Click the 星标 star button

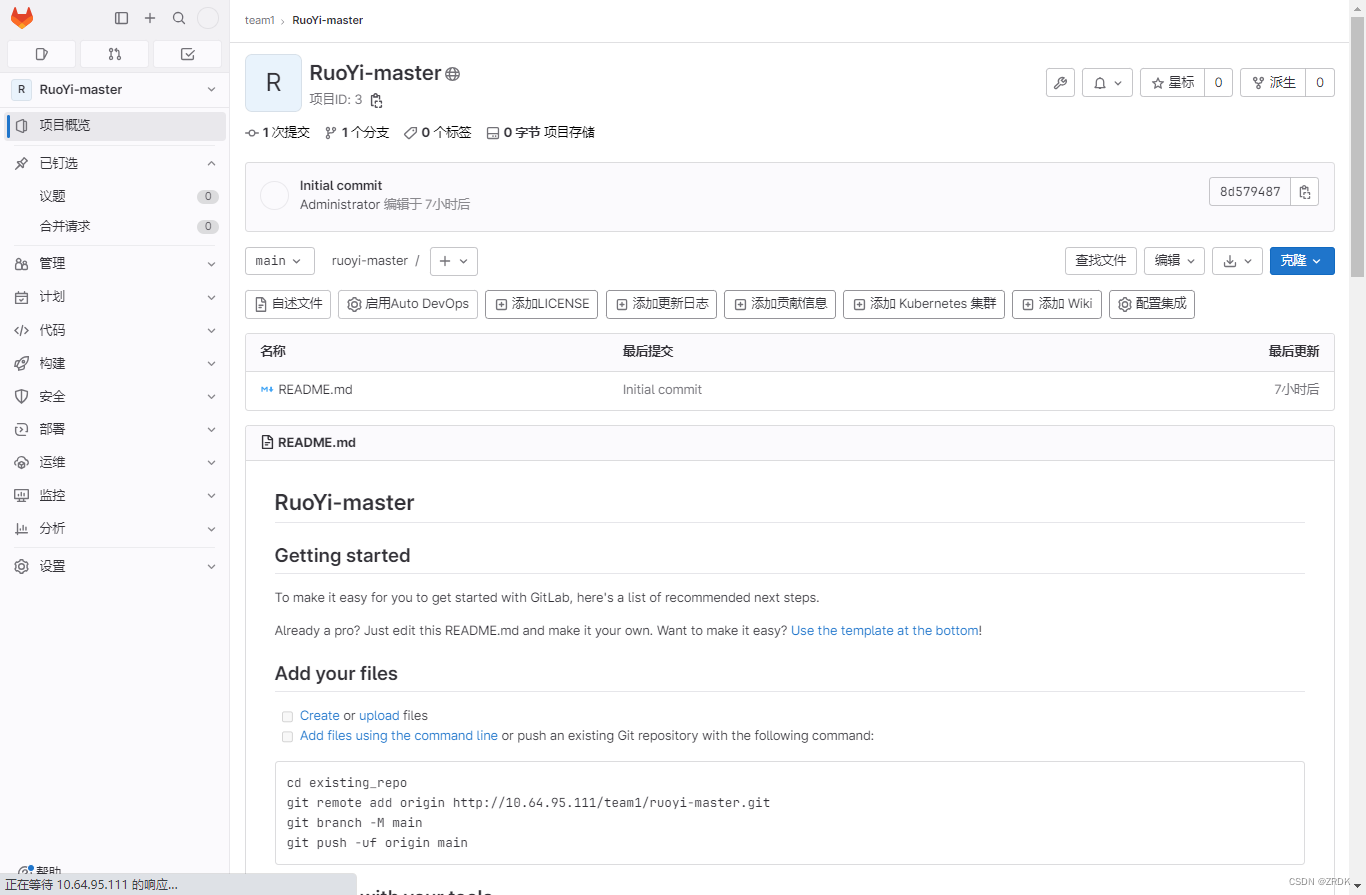1172,83
